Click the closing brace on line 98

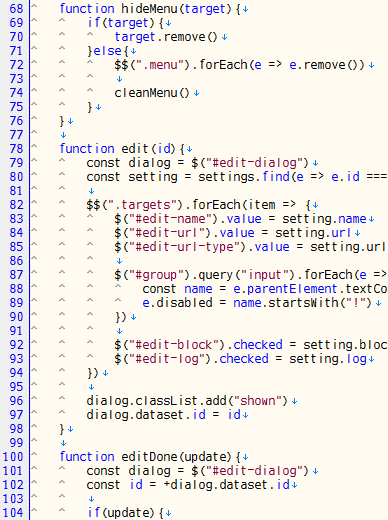[x=62, y=429]
